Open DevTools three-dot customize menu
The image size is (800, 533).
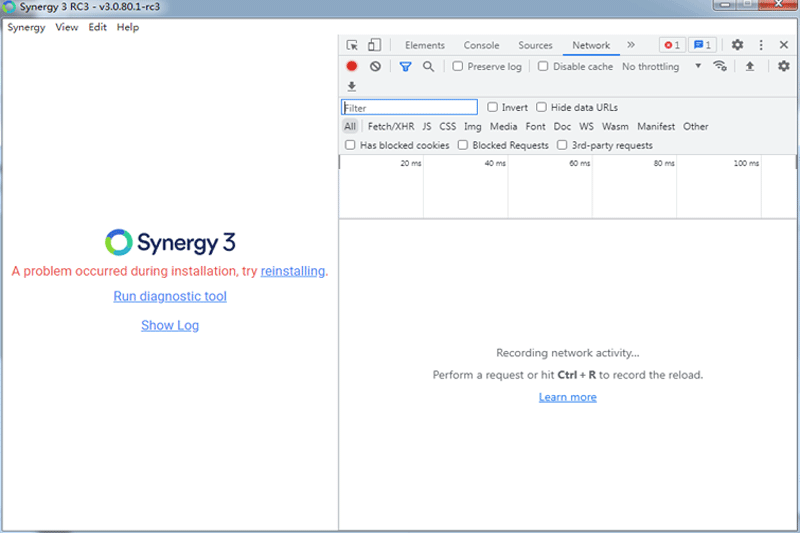(761, 45)
